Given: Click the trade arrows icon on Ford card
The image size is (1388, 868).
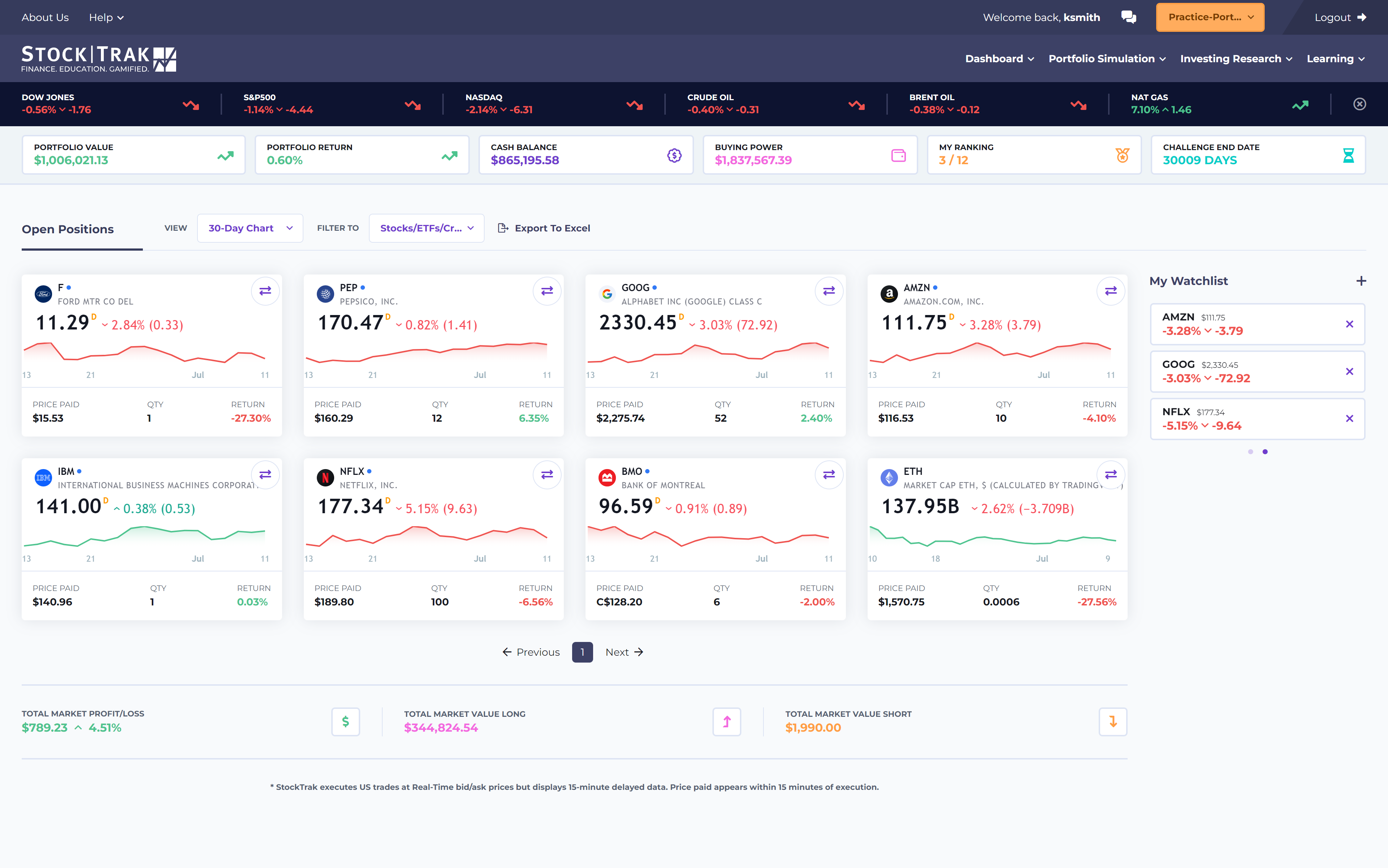Looking at the screenshot, I should [x=265, y=291].
